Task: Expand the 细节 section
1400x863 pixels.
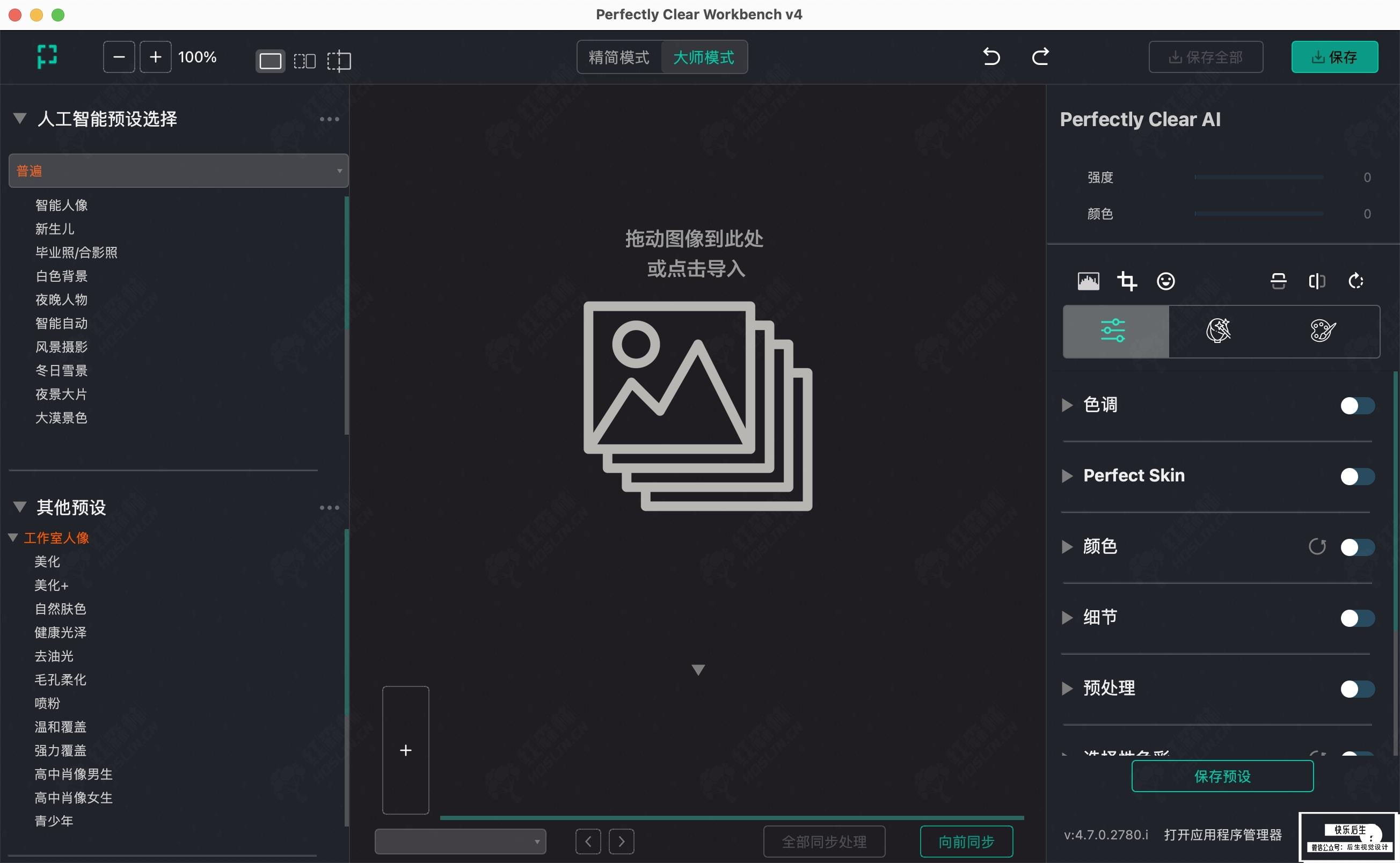Action: 1067,618
